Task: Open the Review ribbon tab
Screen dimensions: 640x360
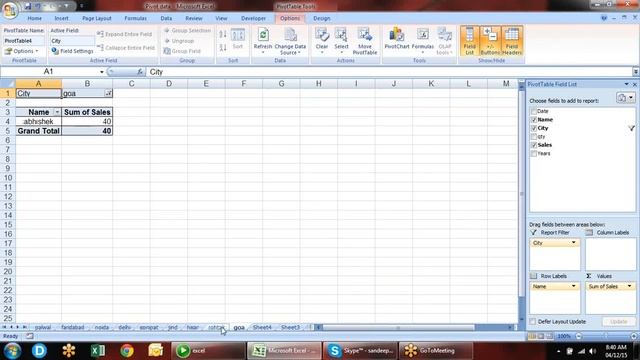Action: 194,18
